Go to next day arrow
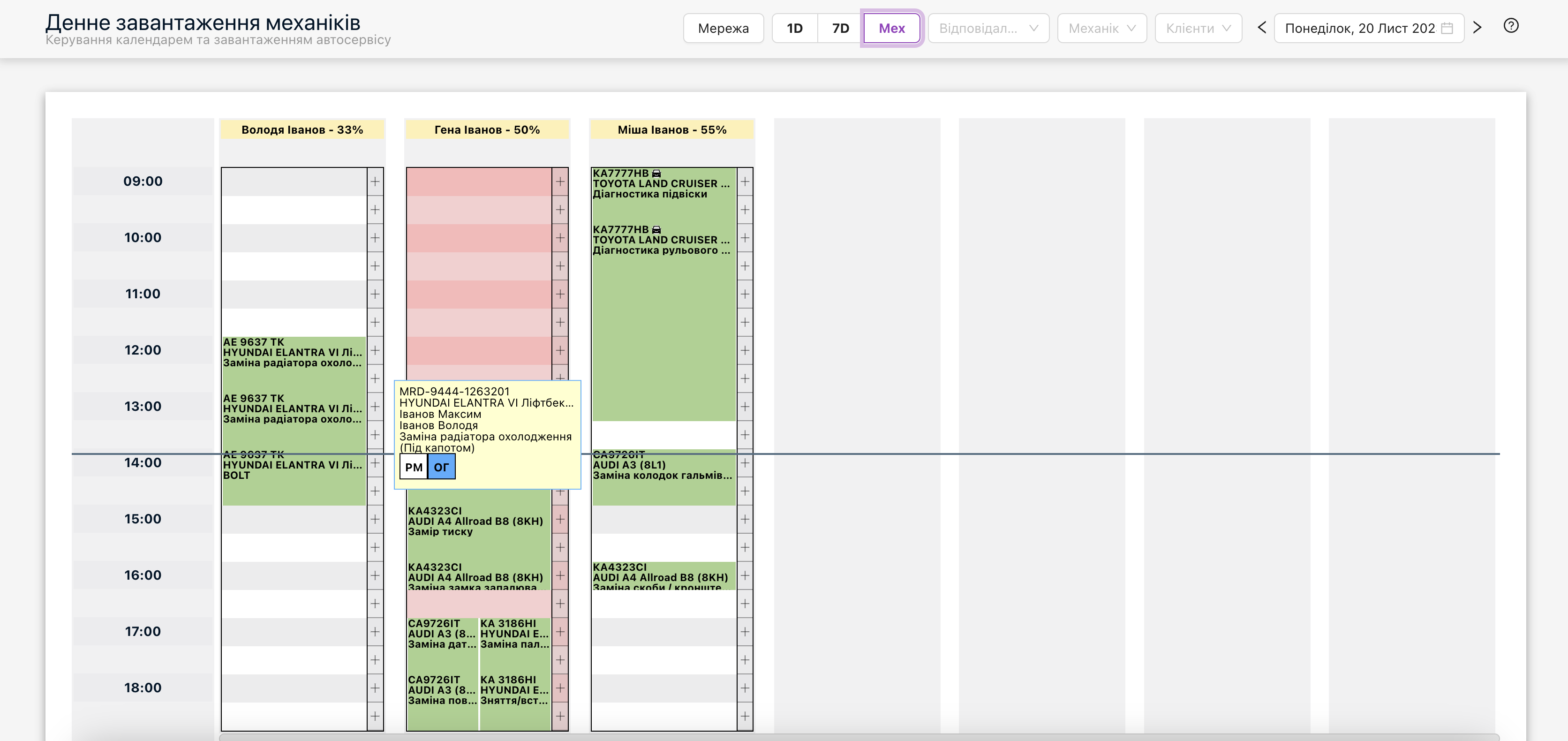The height and width of the screenshot is (741, 1568). click(x=1478, y=28)
